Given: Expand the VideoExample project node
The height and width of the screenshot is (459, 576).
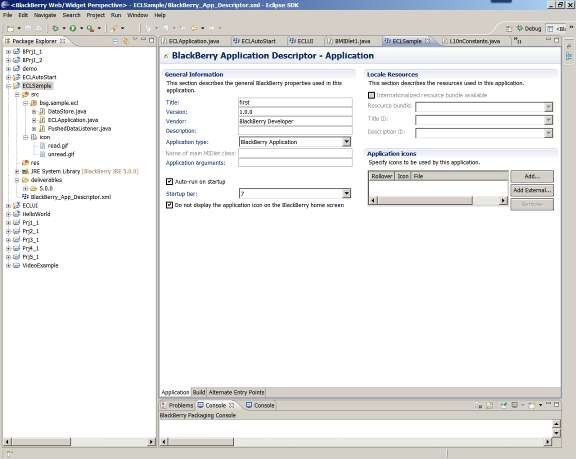Looking at the screenshot, I should point(8,265).
